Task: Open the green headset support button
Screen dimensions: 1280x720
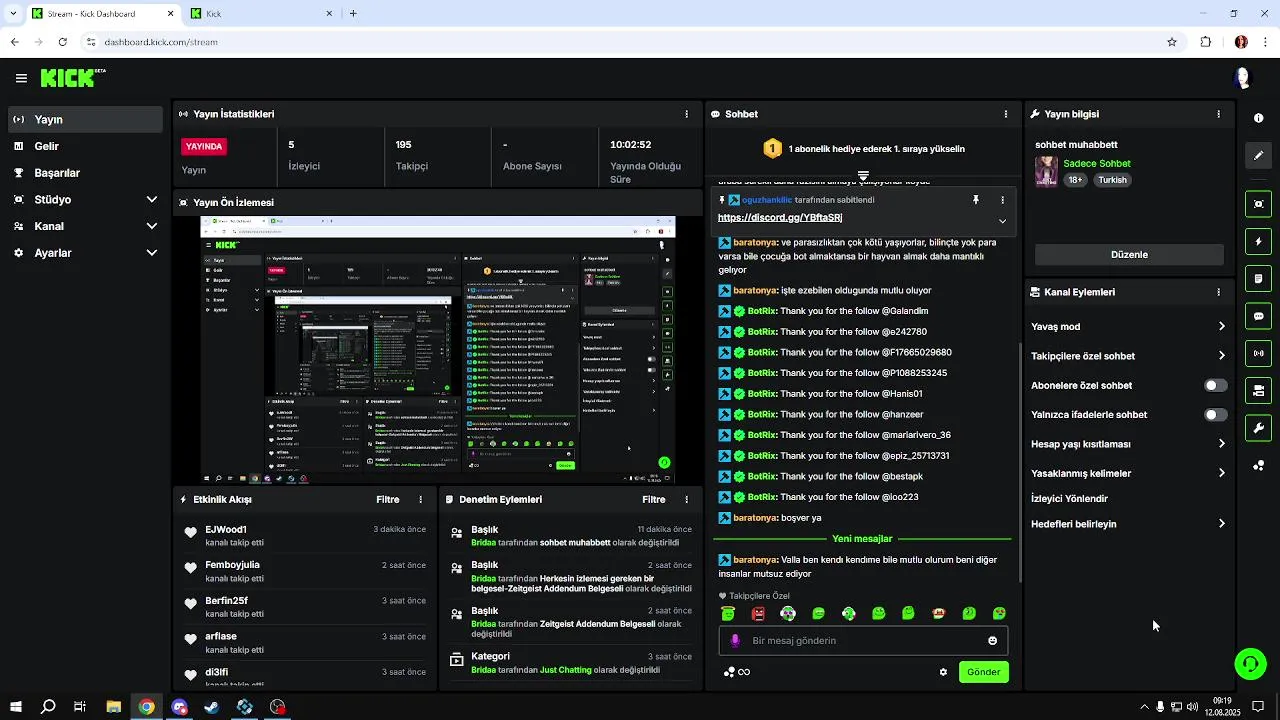Action: pos(1250,664)
